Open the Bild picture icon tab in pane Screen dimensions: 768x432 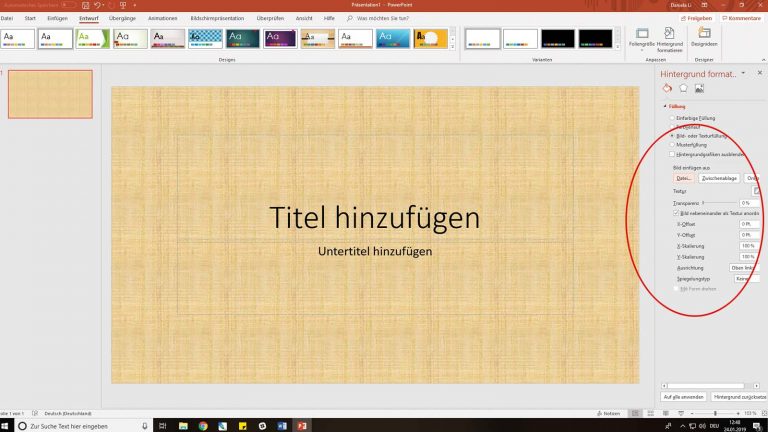click(x=698, y=89)
